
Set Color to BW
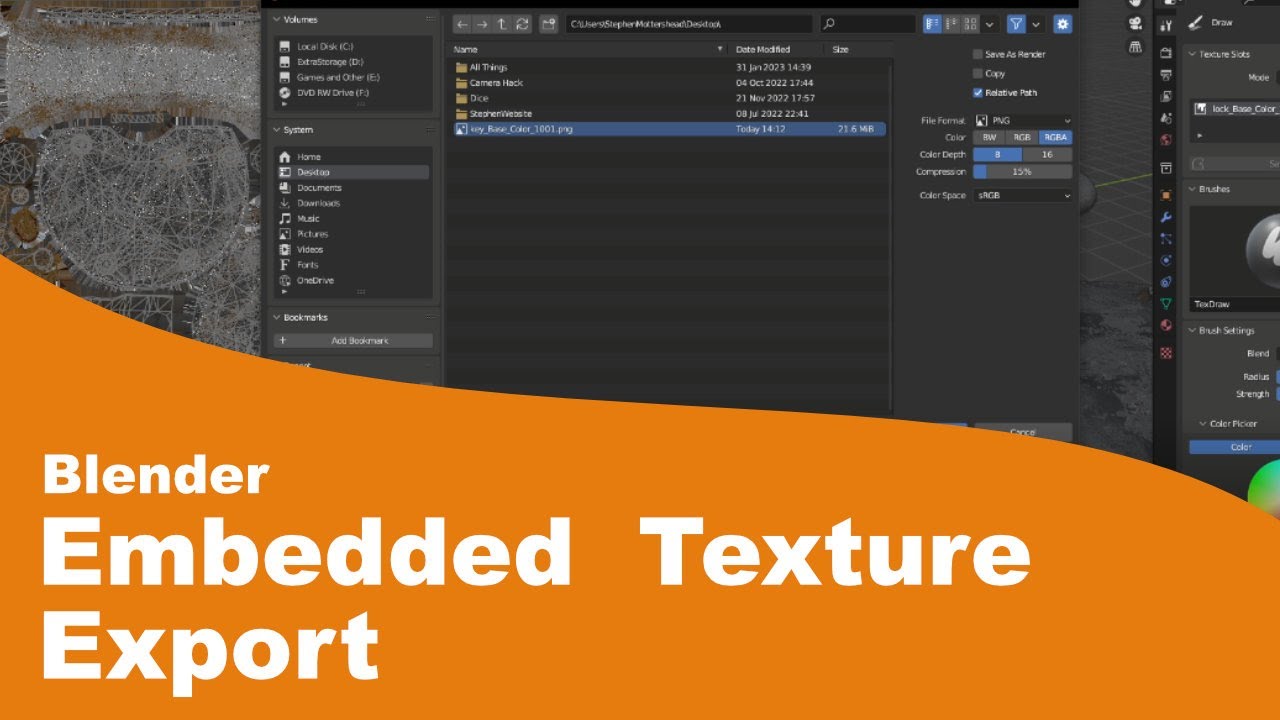[x=989, y=137]
